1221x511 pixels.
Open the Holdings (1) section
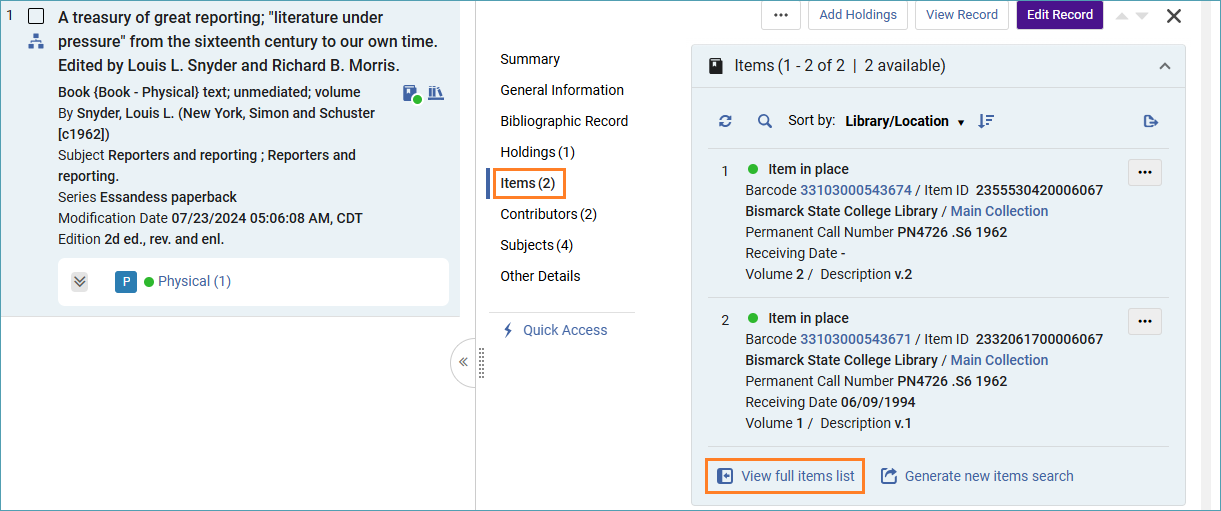[537, 152]
